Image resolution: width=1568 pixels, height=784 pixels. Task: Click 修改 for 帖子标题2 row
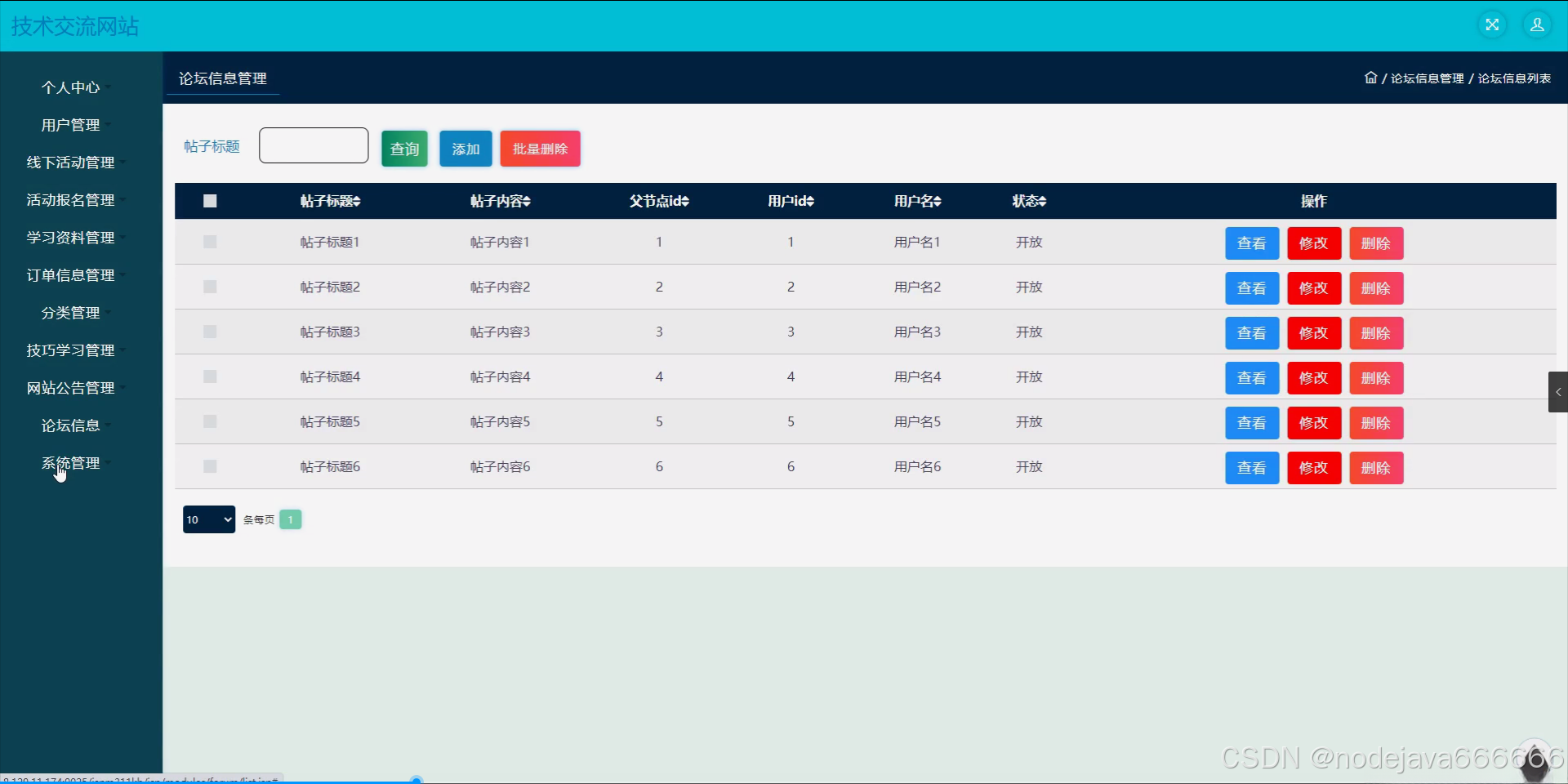(x=1314, y=288)
